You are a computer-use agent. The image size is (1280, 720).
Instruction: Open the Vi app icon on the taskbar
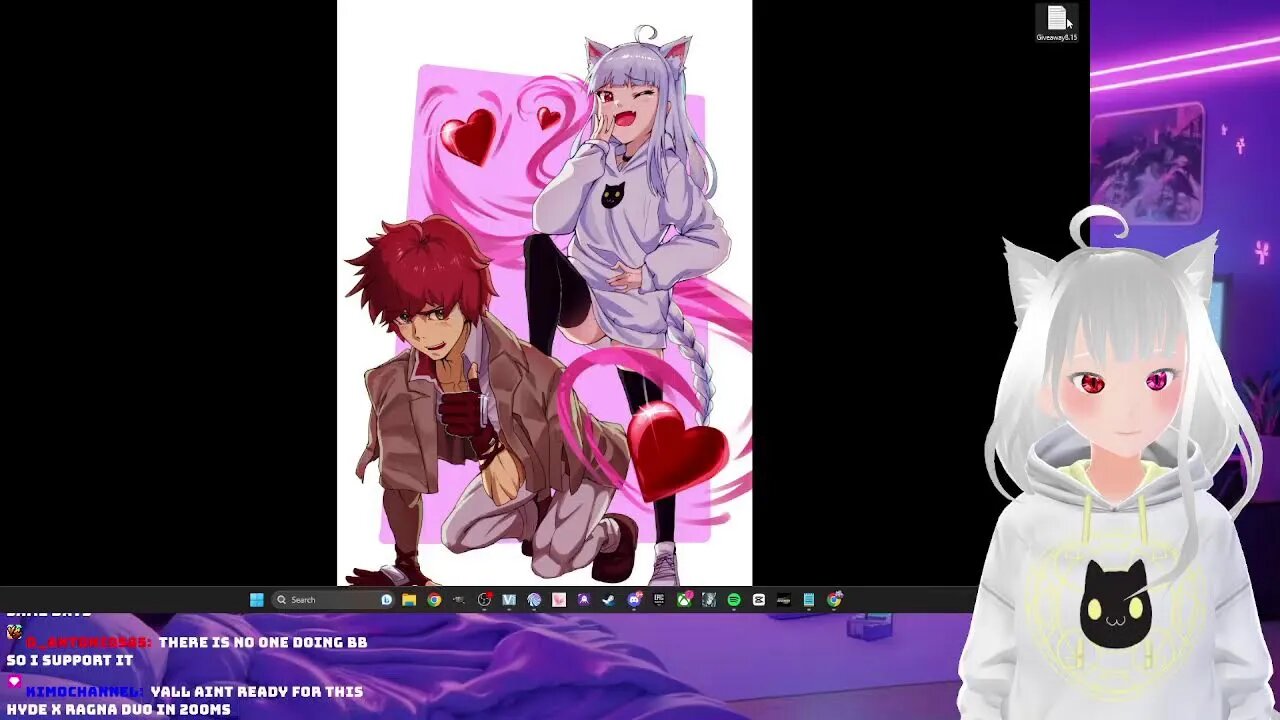(x=509, y=600)
